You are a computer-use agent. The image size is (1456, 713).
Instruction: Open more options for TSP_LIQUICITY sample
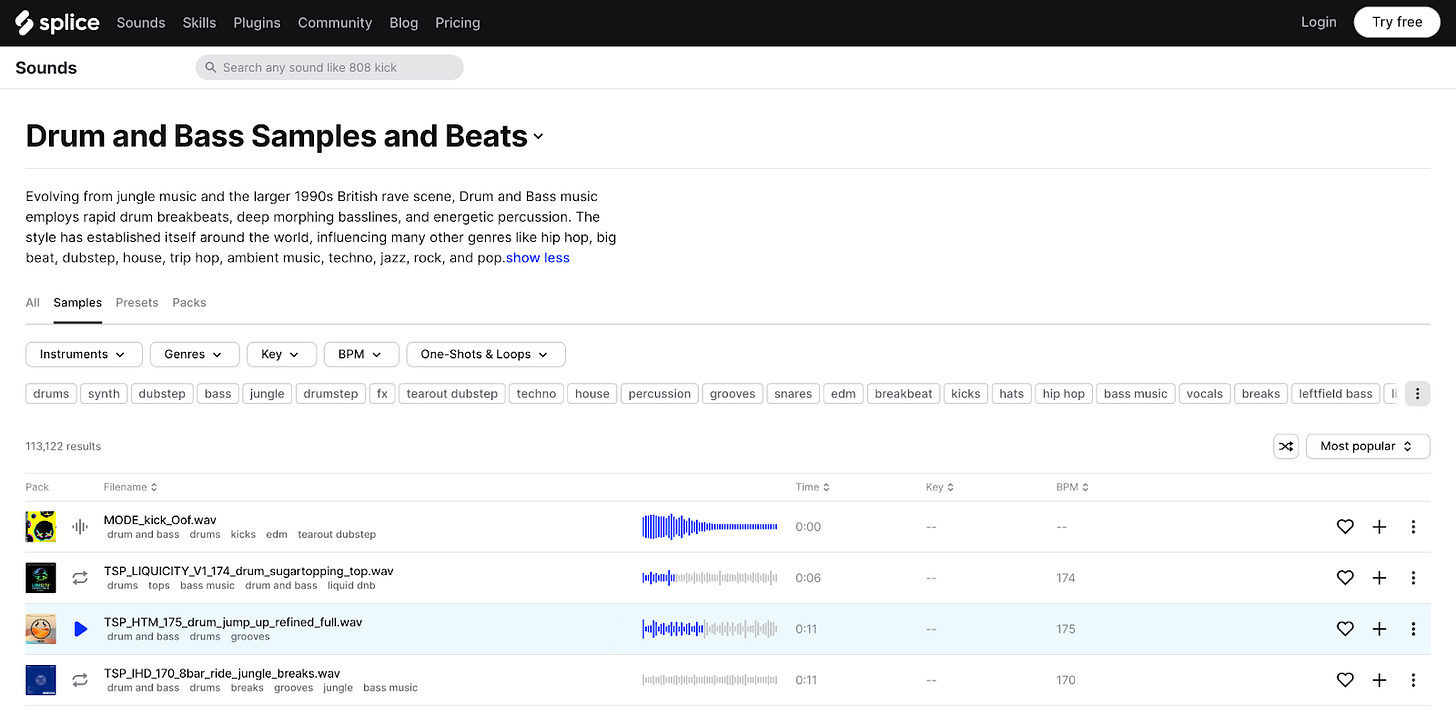click(x=1413, y=578)
